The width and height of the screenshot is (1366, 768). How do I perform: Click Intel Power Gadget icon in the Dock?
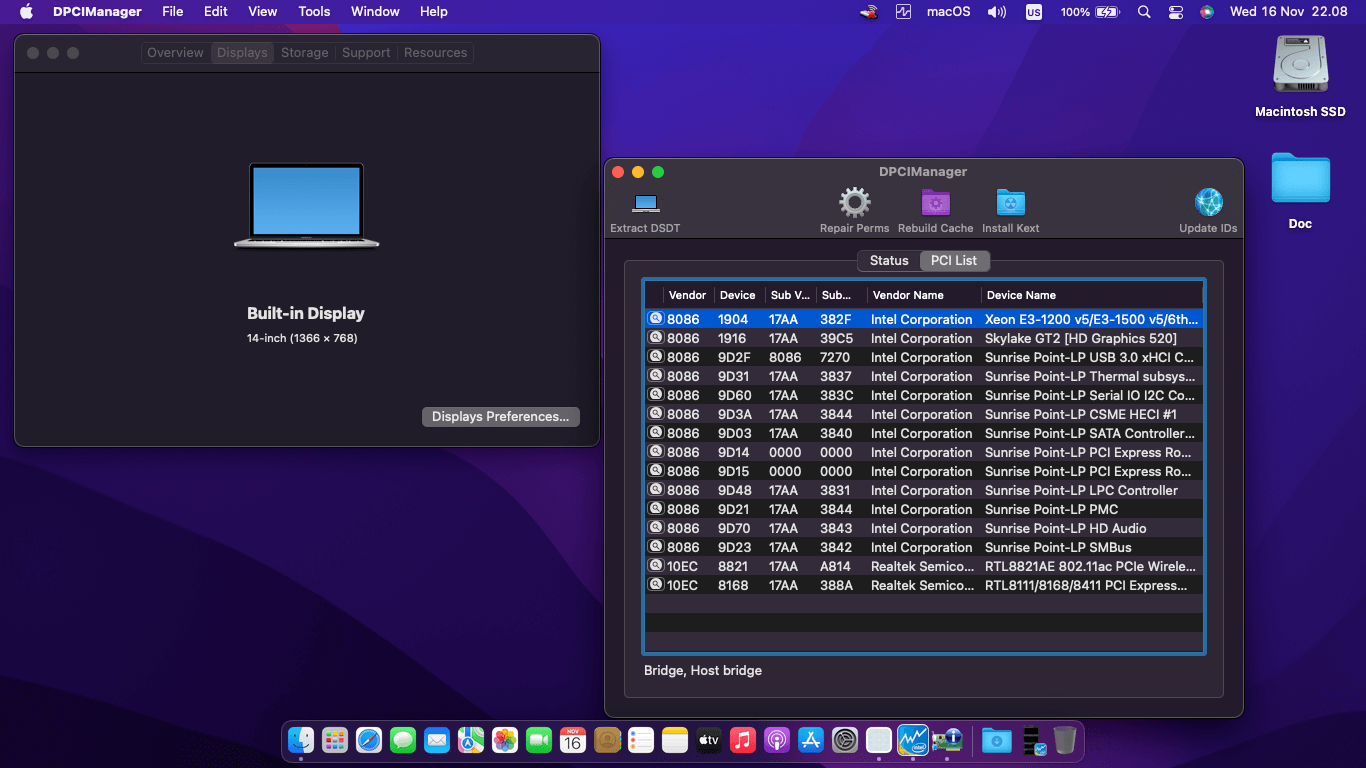[x=912, y=740]
